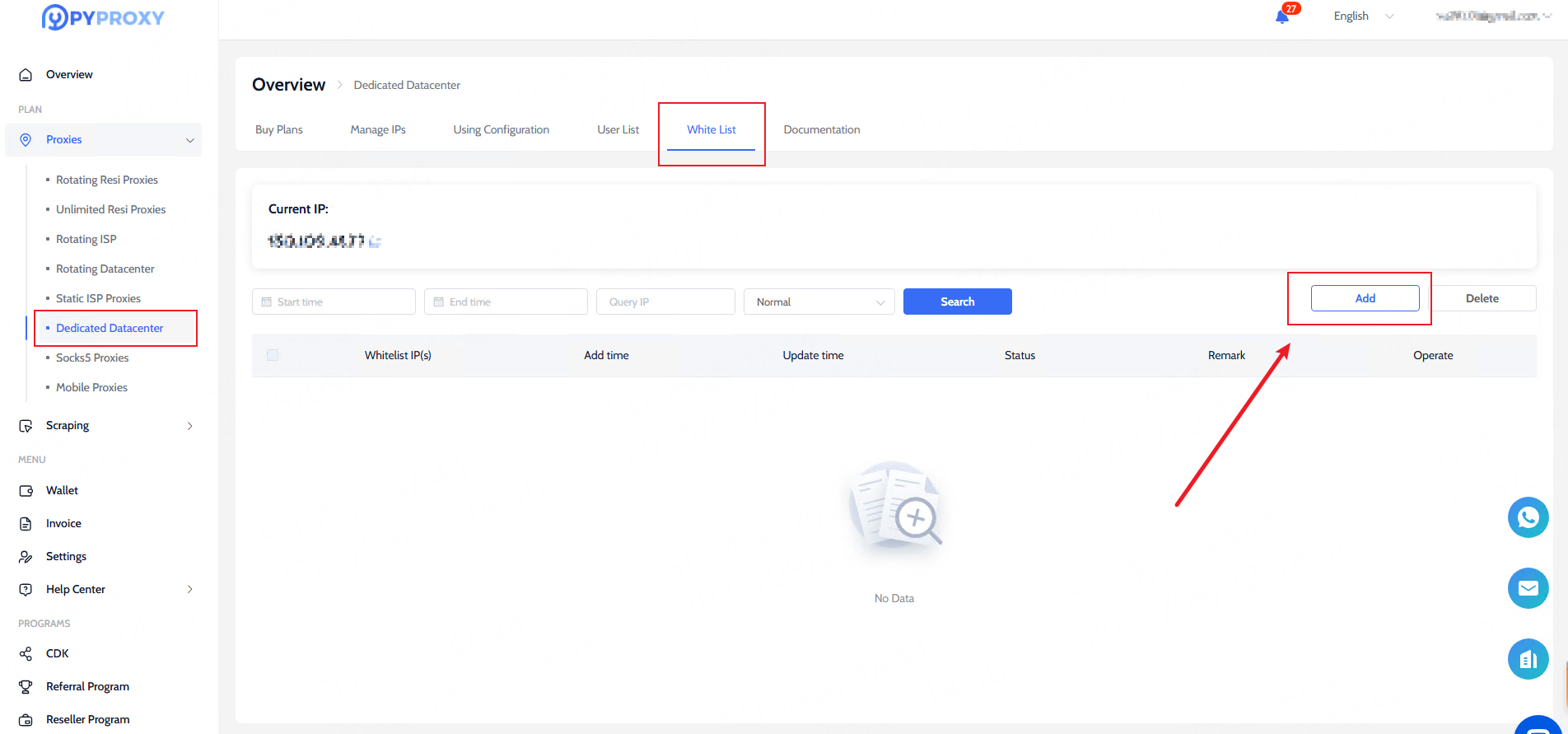Click the blue Search button
This screenshot has height=734, width=1568.
click(957, 302)
